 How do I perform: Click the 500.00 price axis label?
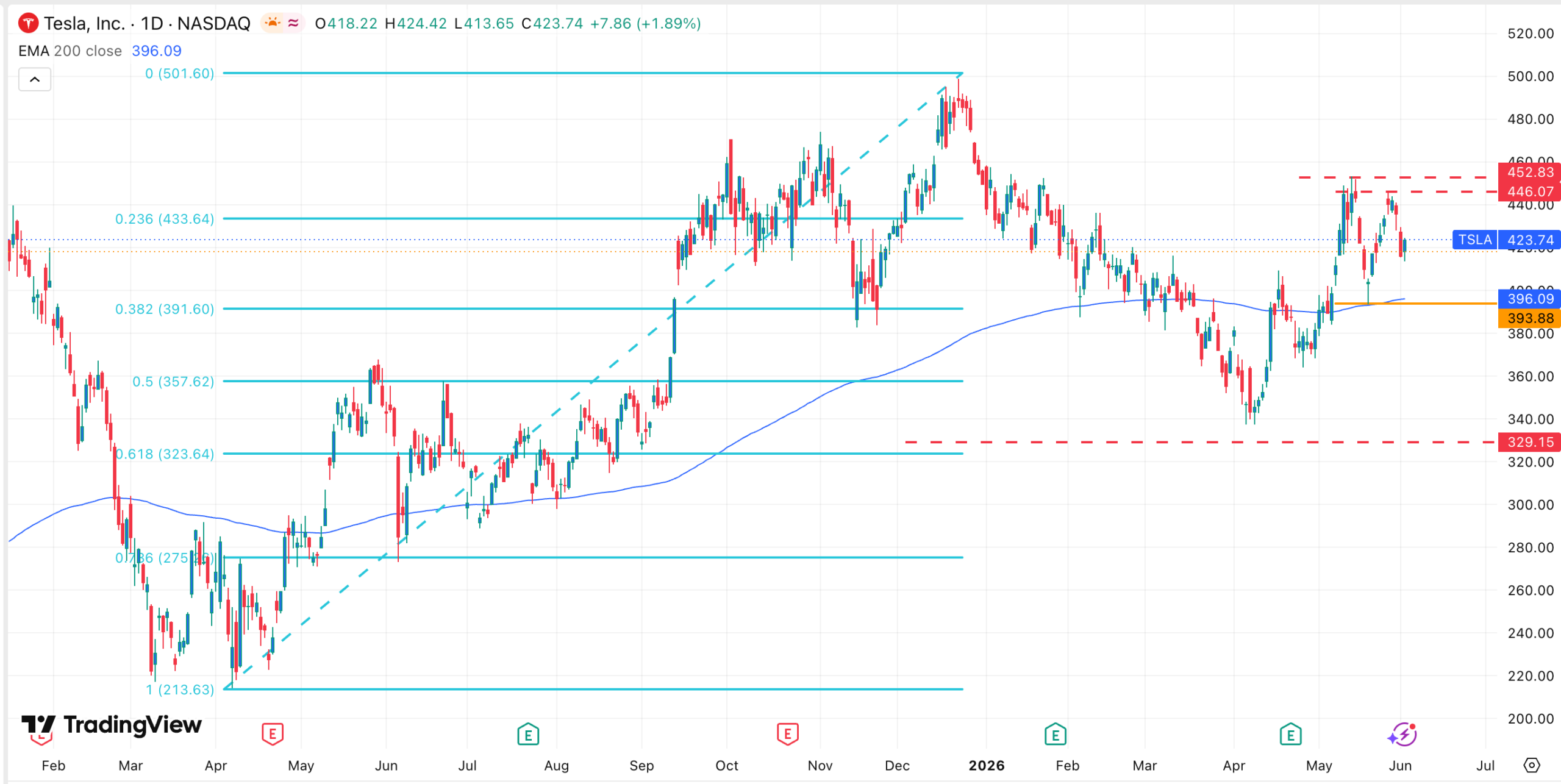point(1531,76)
